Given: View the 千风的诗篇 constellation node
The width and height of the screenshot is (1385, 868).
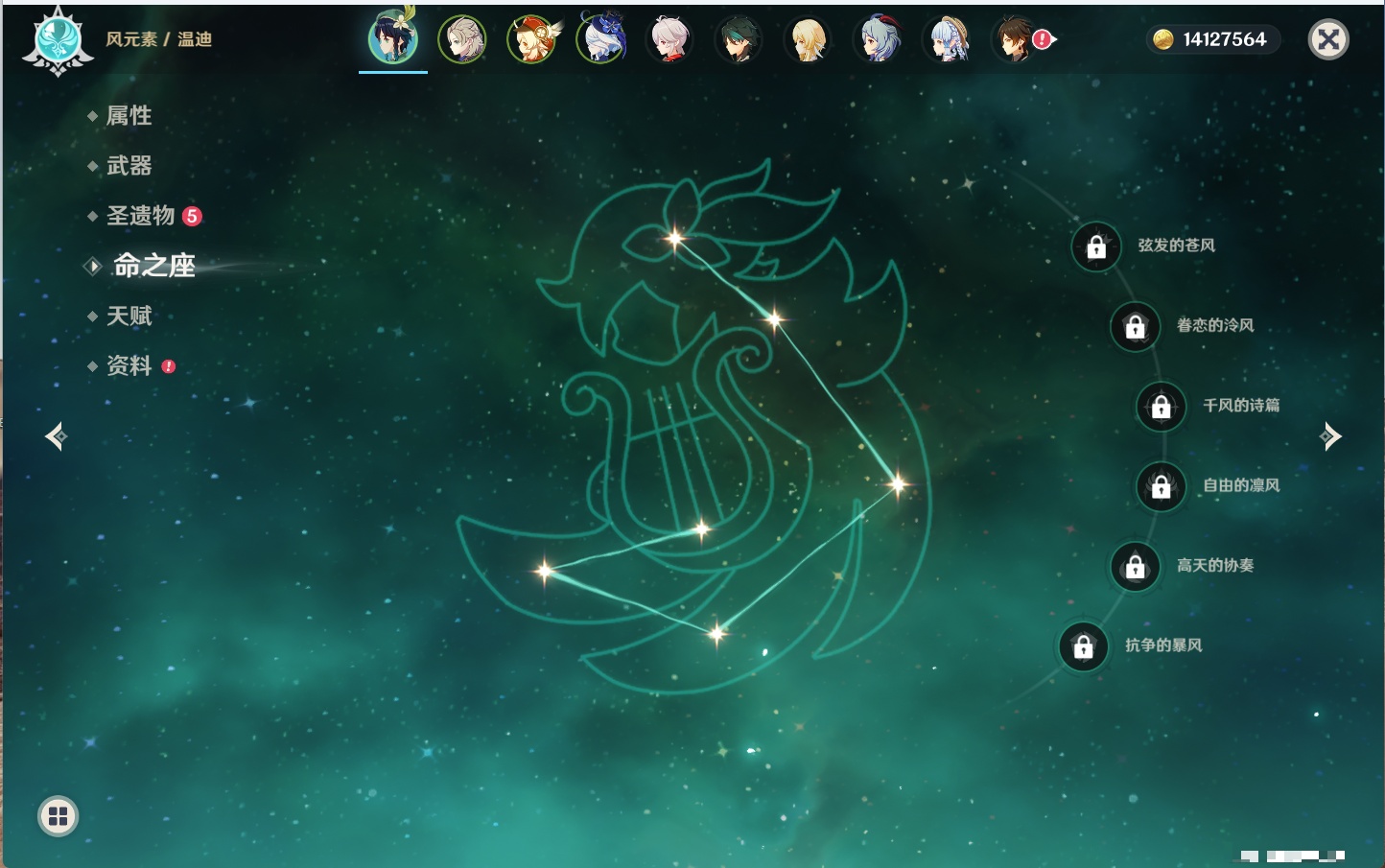Looking at the screenshot, I should tap(1161, 407).
